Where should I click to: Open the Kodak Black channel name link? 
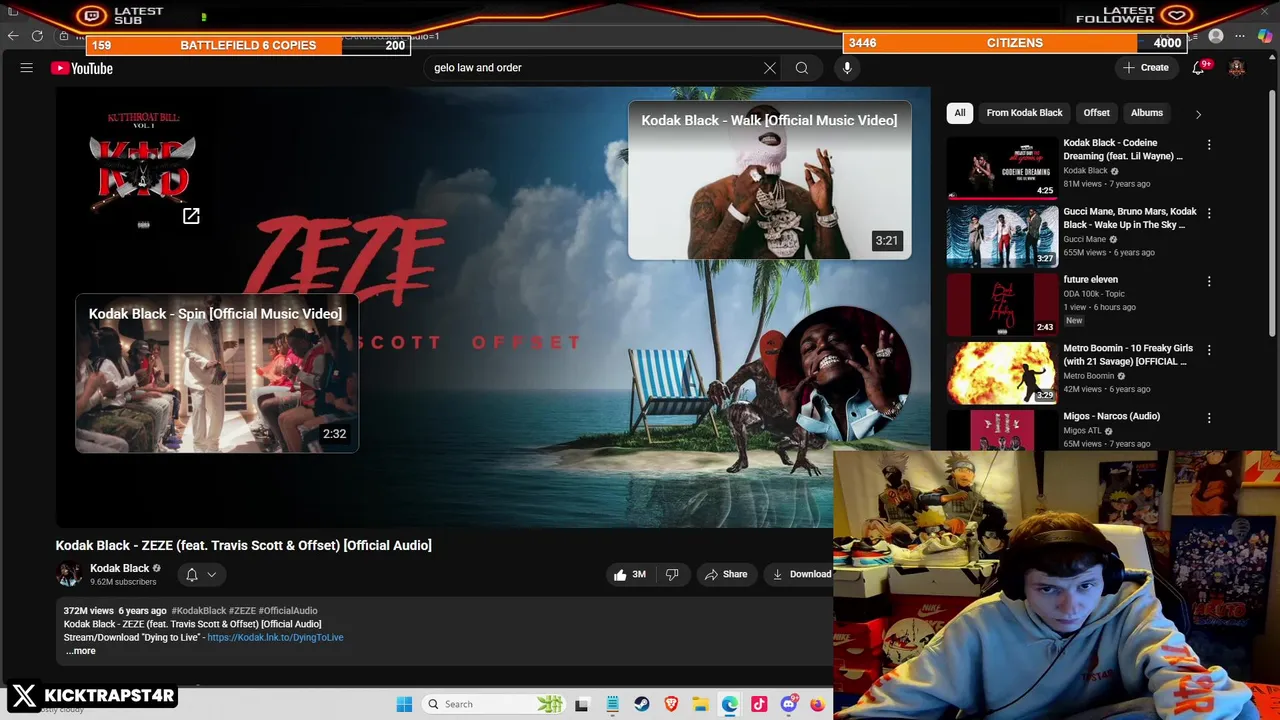point(119,568)
